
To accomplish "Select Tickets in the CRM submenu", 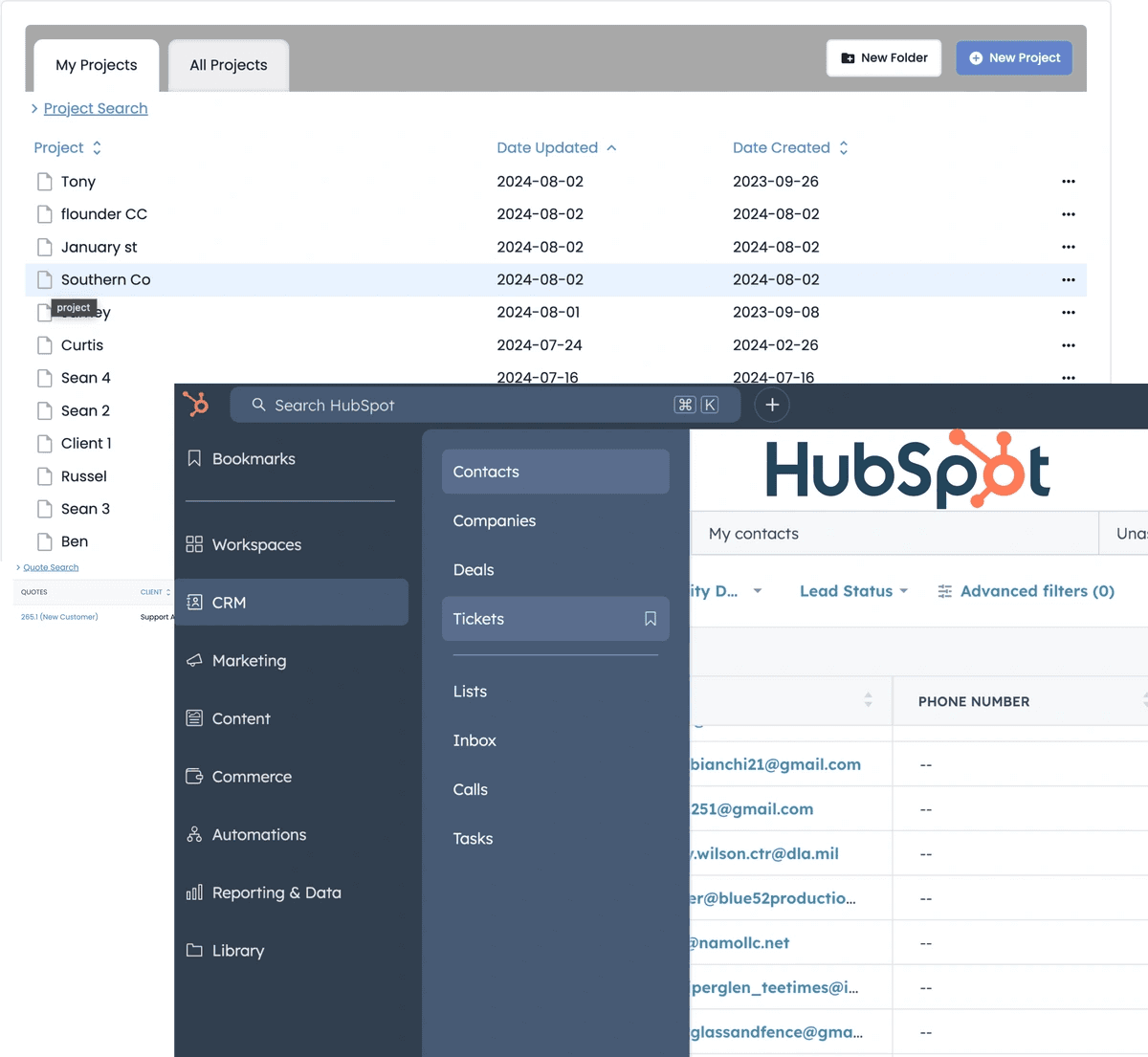I will tap(555, 619).
